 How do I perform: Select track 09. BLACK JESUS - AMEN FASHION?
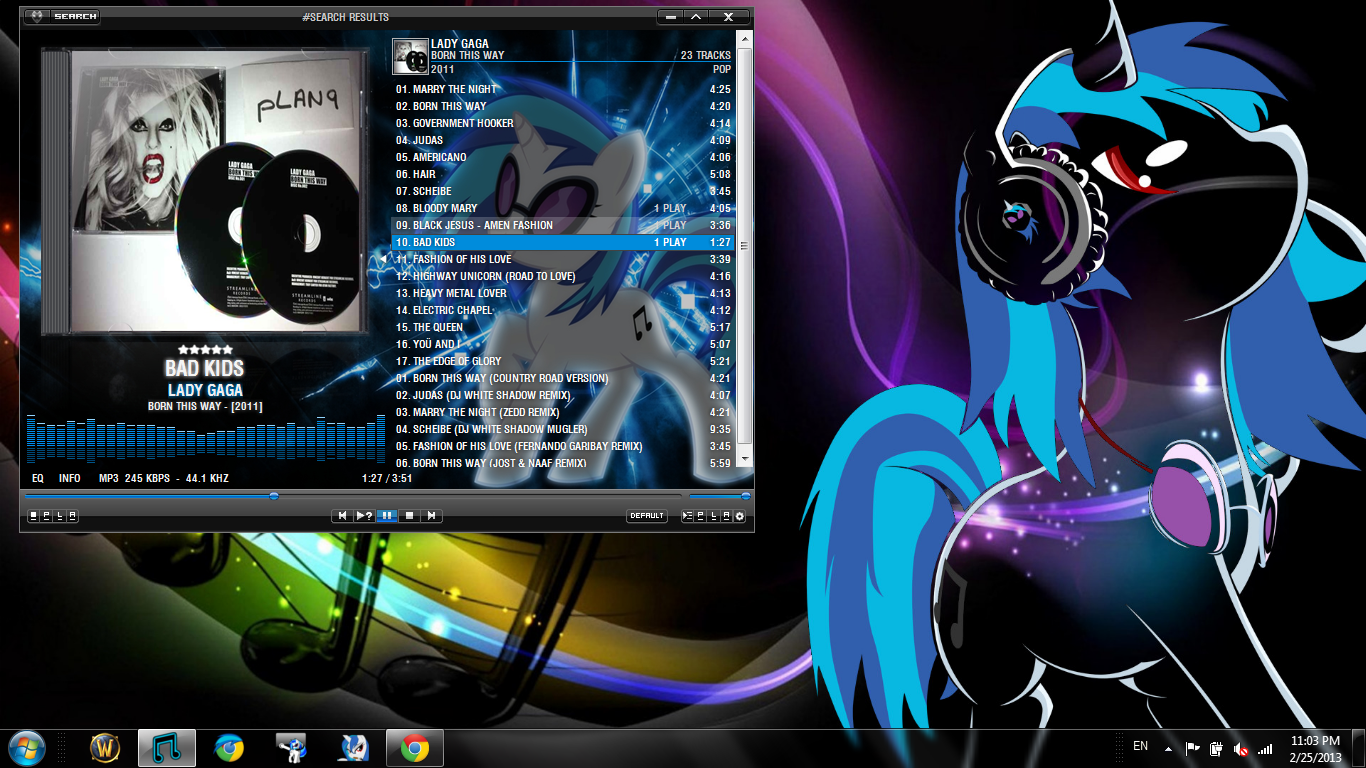562,225
